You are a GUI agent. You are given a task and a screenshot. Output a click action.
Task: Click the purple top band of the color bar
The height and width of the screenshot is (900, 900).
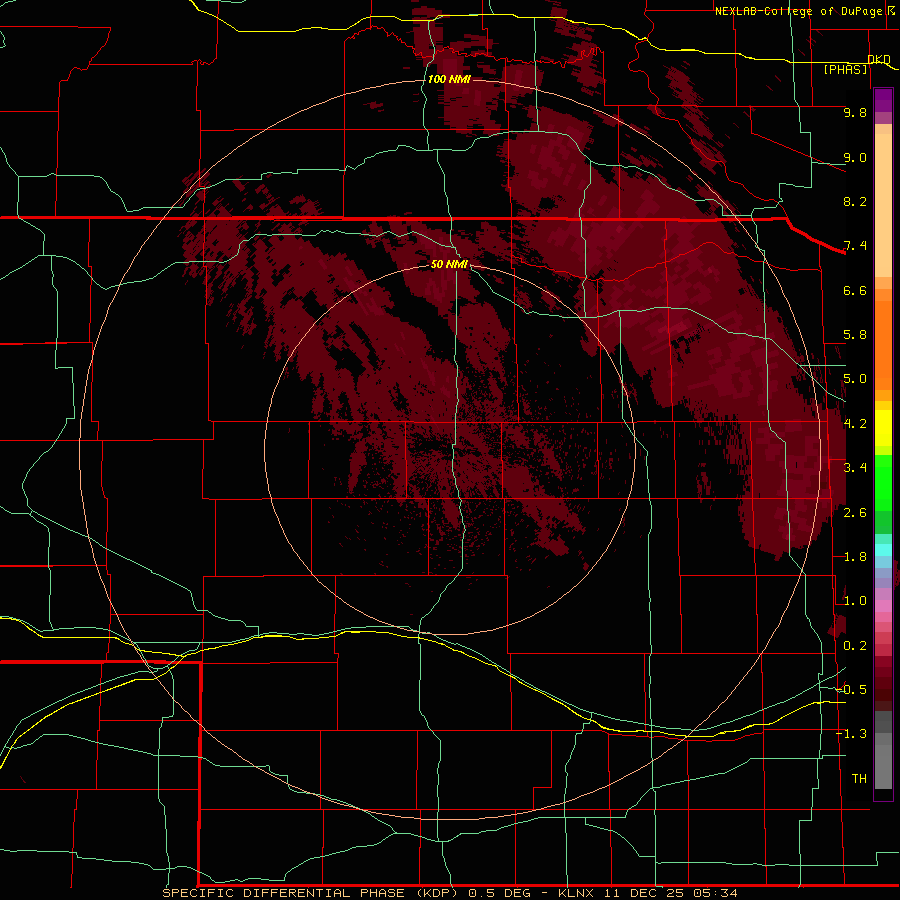click(x=883, y=100)
